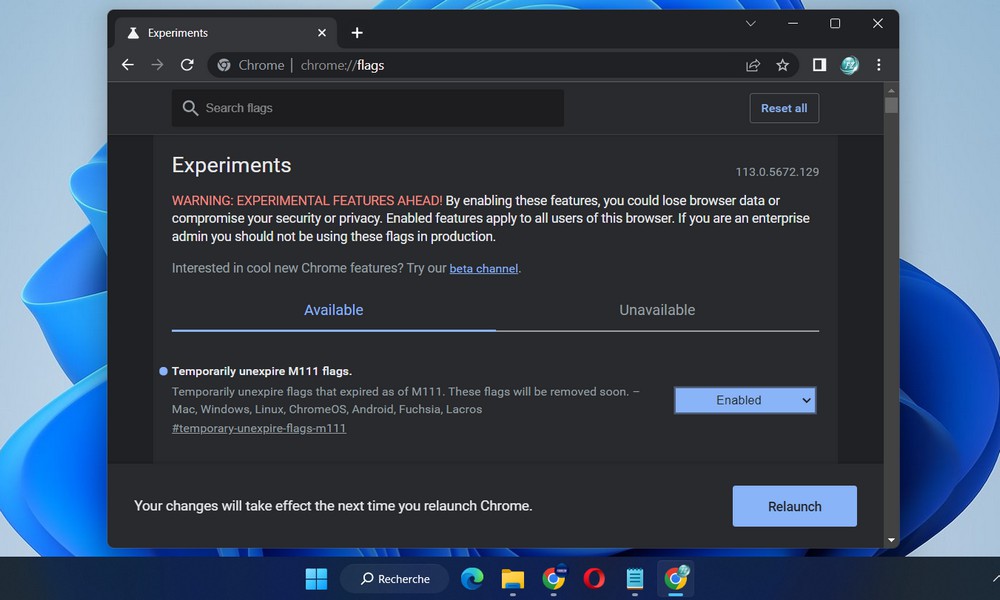Screen dimensions: 1000x600
Task: Switch to the Available tab
Action: click(334, 310)
